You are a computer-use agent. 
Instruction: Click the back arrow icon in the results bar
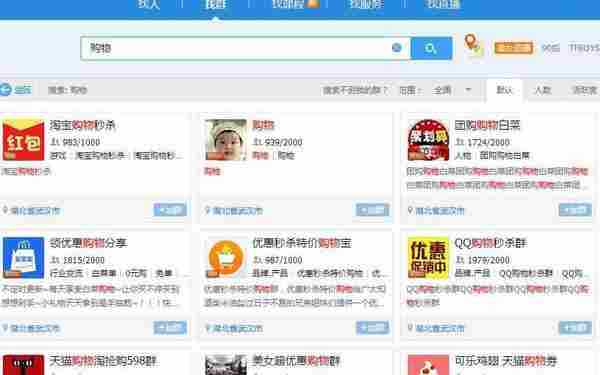5,90
